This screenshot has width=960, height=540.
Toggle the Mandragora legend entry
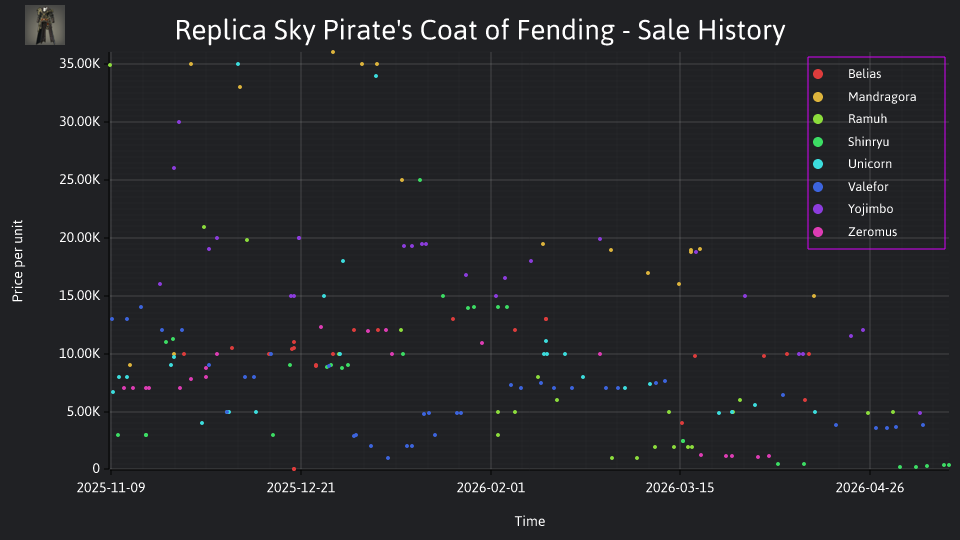coord(864,97)
